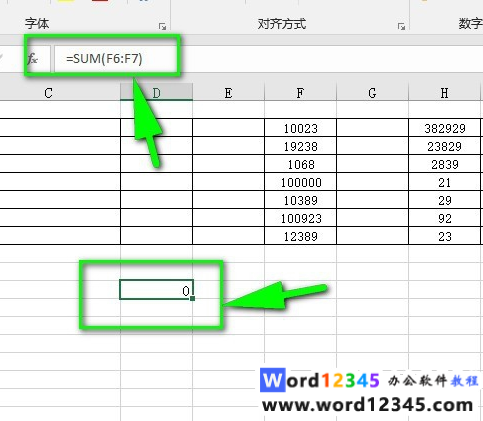The width and height of the screenshot is (483, 421).
Task: Click the cell with value 100923
Action: click(300, 218)
